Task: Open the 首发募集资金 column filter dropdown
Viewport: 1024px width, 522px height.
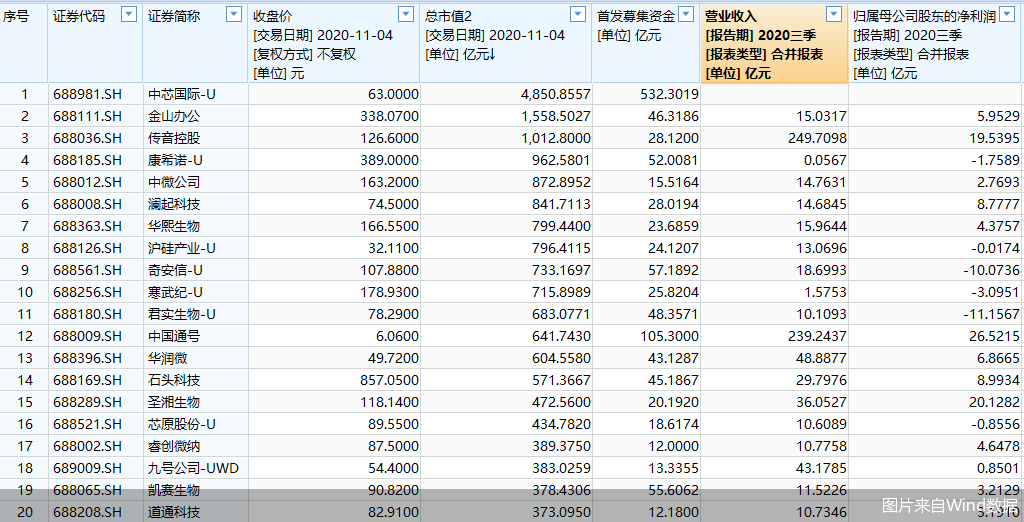Action: coord(686,14)
